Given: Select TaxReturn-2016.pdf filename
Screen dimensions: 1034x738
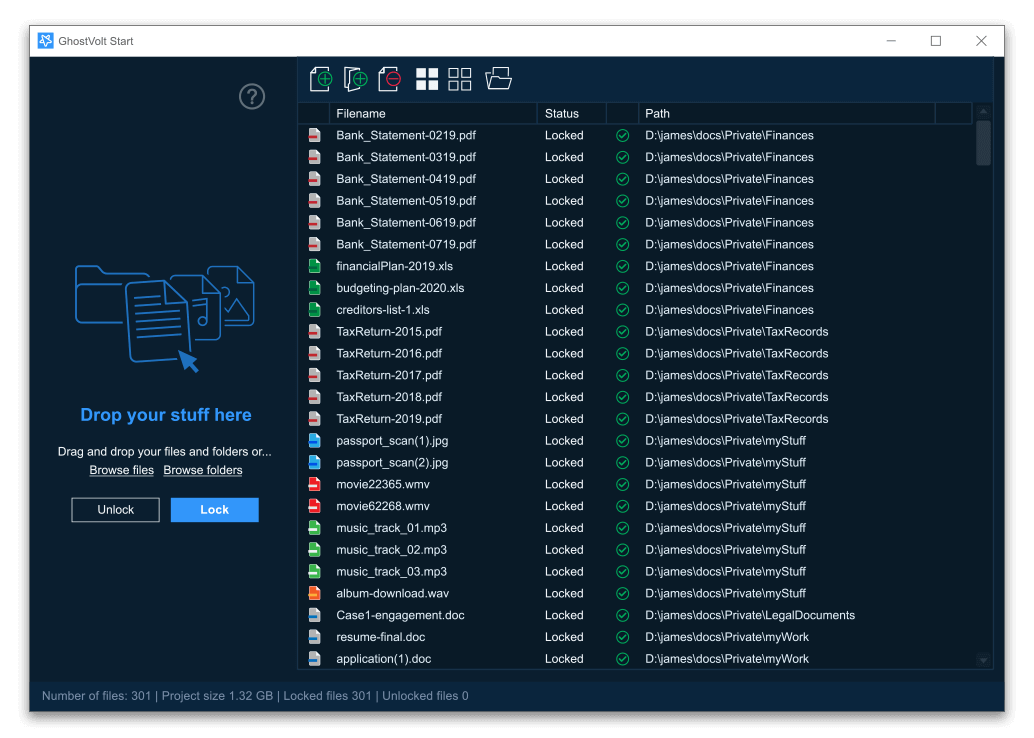Looking at the screenshot, I should (x=389, y=354).
